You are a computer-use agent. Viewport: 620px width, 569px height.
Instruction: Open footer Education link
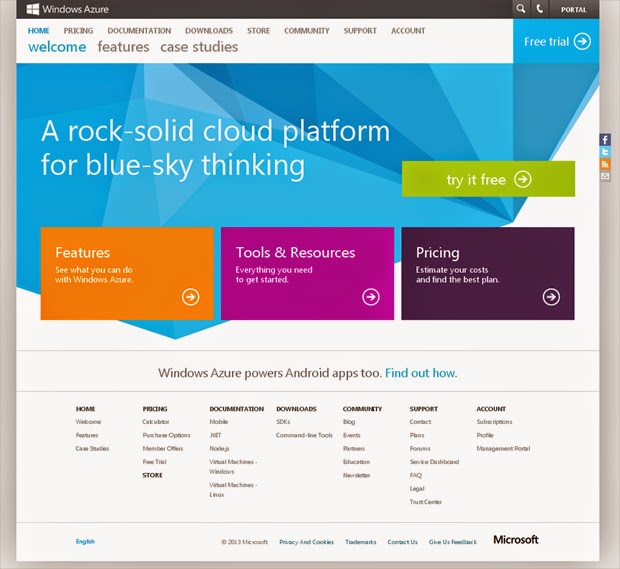[x=356, y=462]
